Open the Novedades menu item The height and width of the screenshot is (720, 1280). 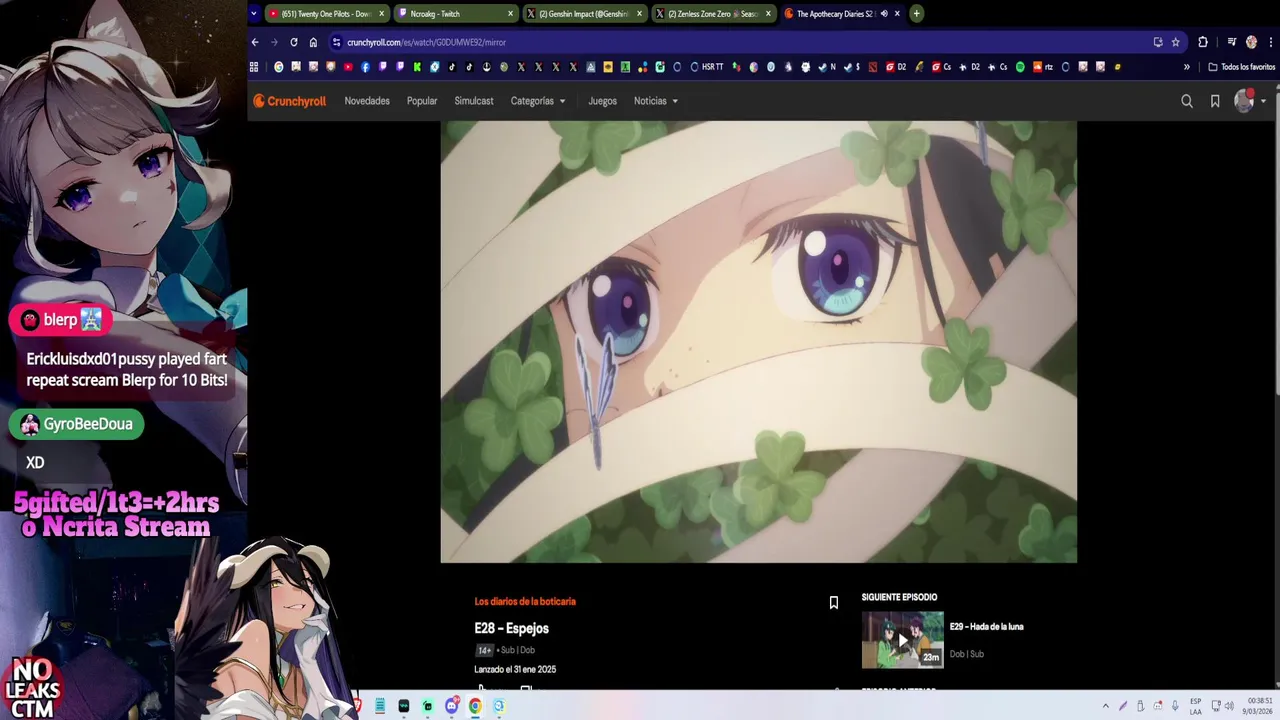[367, 101]
